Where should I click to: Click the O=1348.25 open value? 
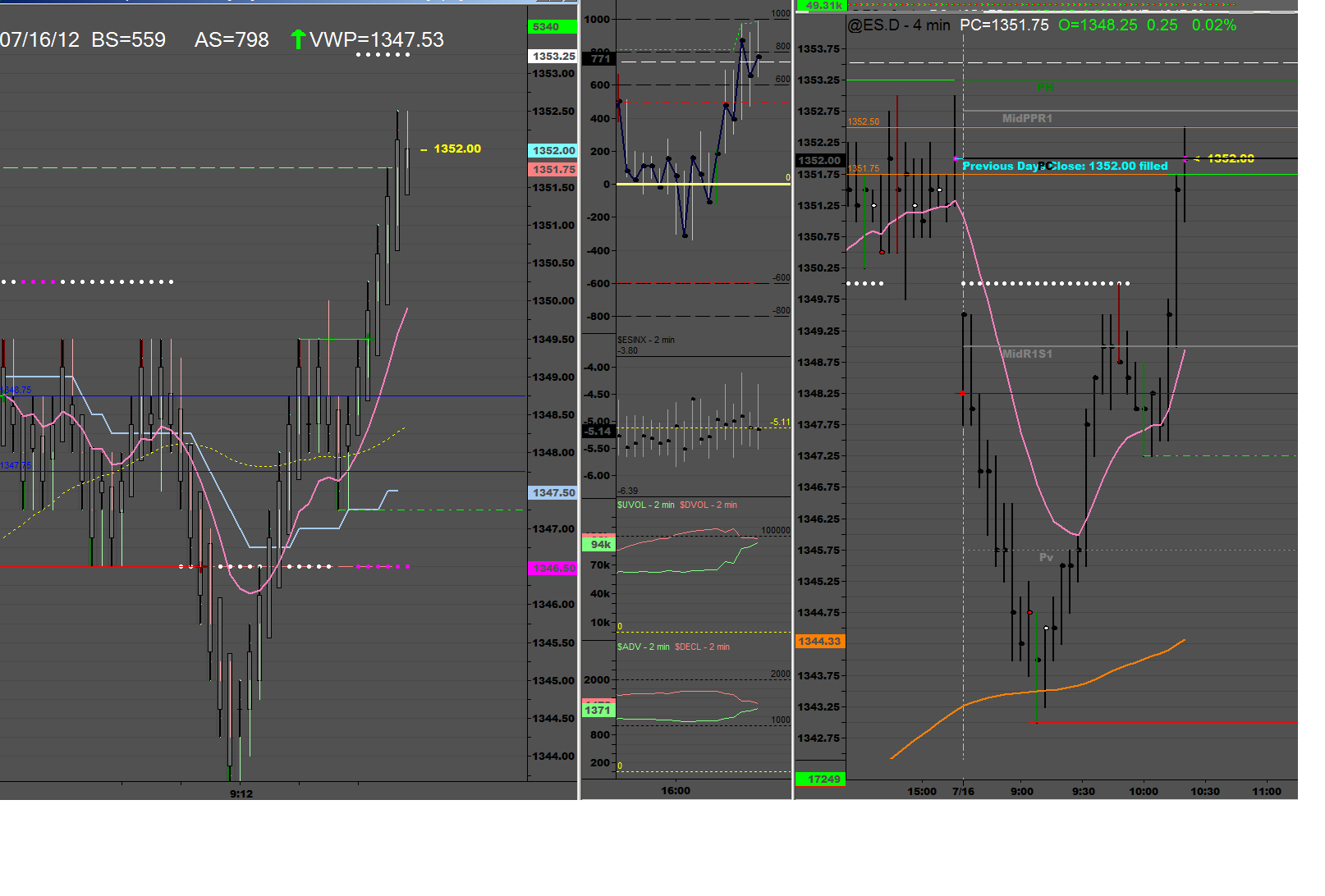pyautogui.click(x=1098, y=25)
